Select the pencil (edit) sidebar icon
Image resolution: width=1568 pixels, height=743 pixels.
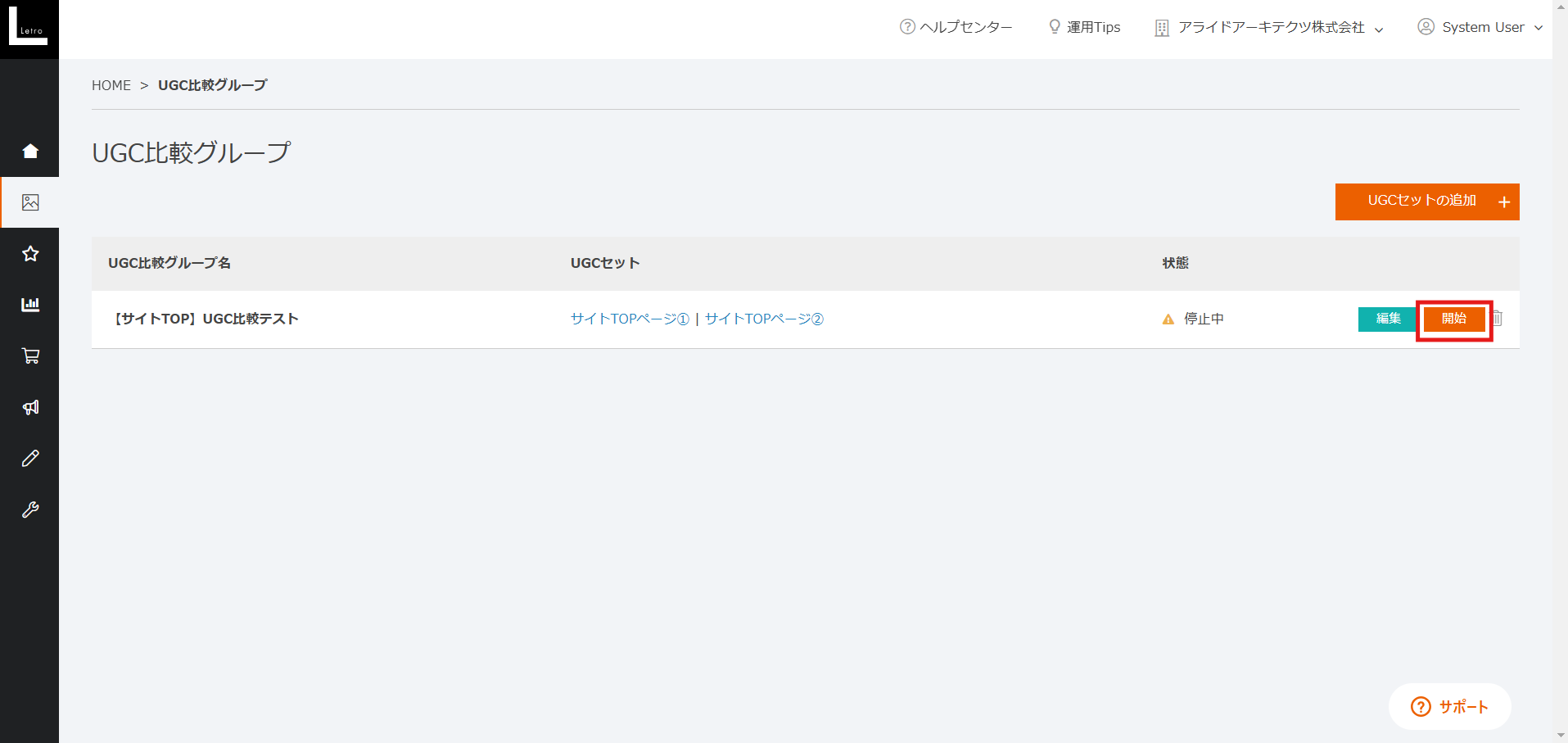29,458
